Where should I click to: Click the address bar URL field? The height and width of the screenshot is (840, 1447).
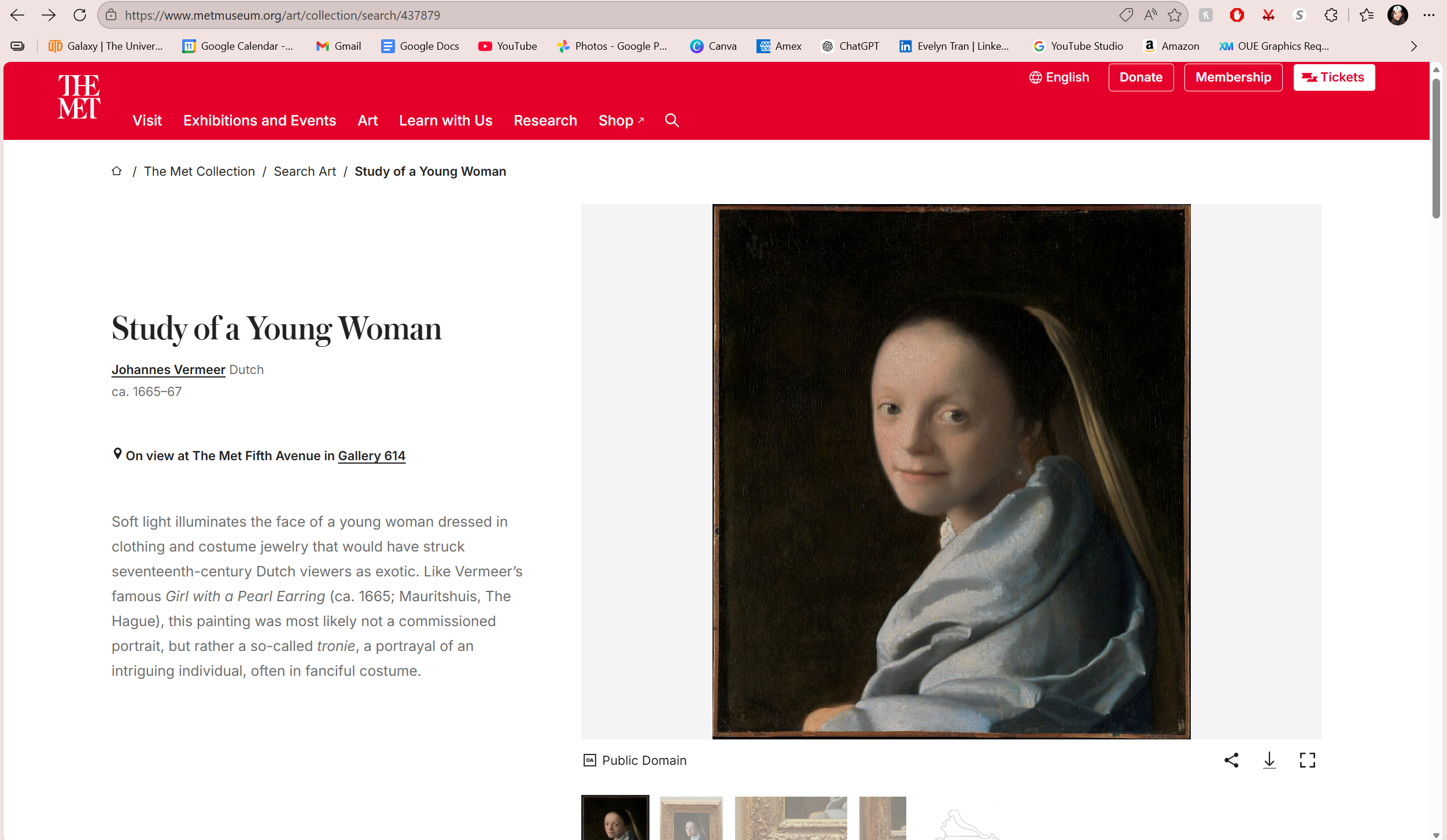click(578, 15)
